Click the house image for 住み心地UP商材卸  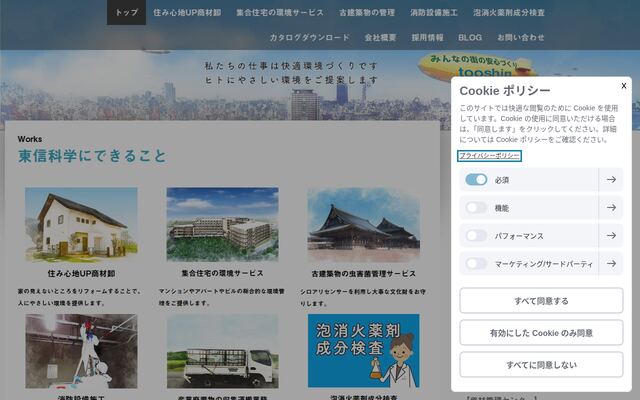click(x=81, y=224)
